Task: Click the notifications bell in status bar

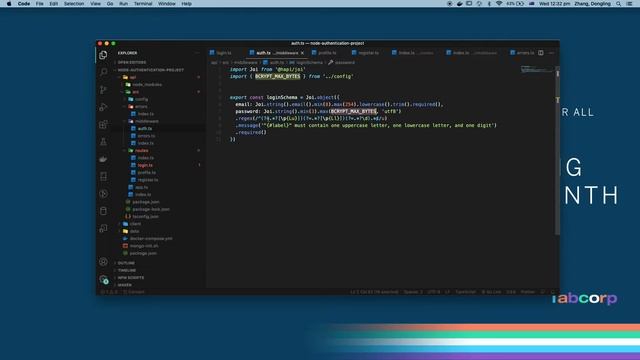Action: [553, 292]
